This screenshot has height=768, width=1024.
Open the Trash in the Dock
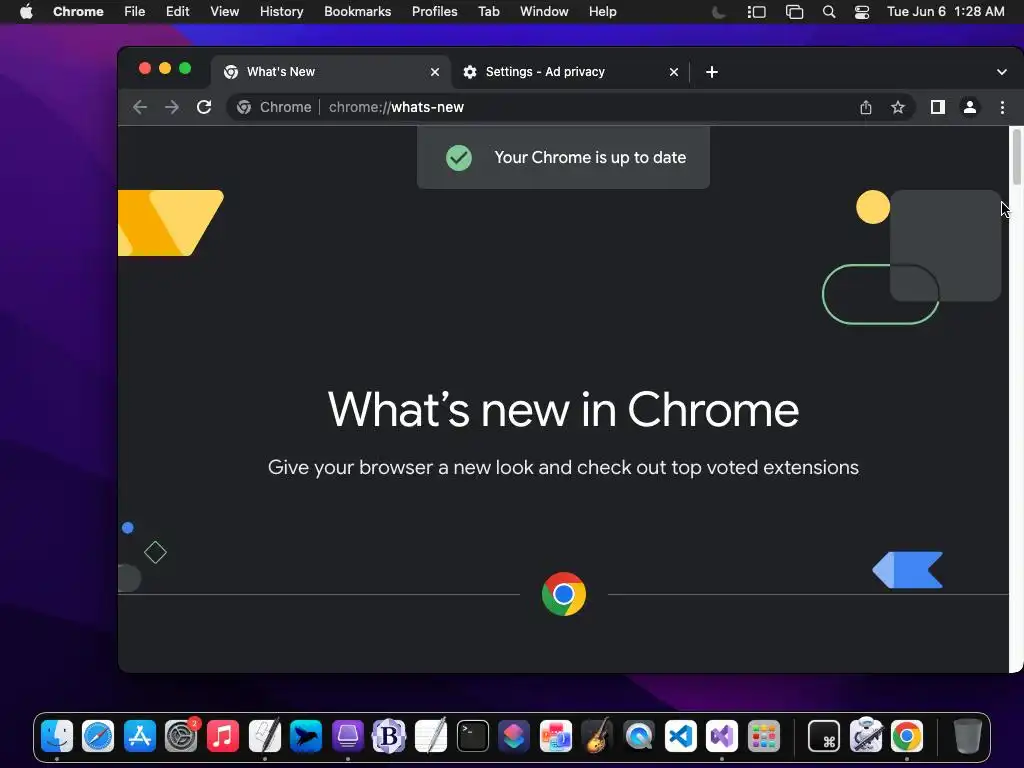coord(967,736)
